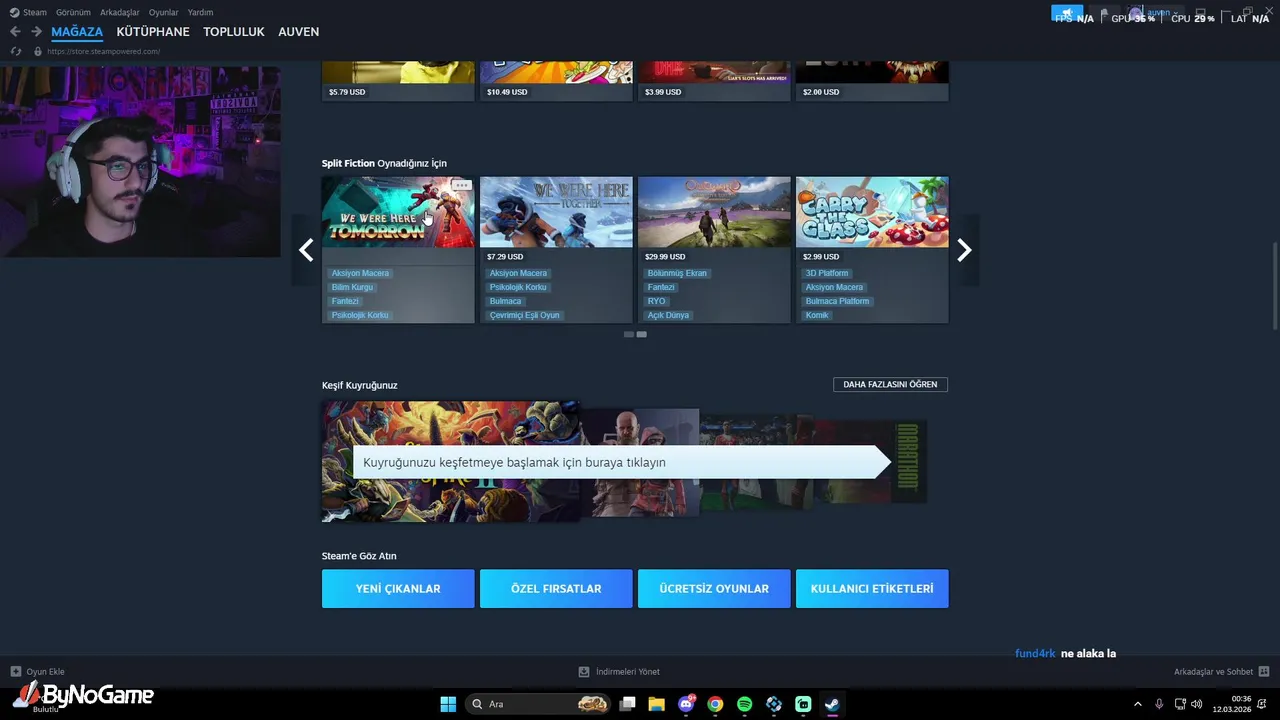
Task: Open the Steam logo menu
Action: [14, 13]
